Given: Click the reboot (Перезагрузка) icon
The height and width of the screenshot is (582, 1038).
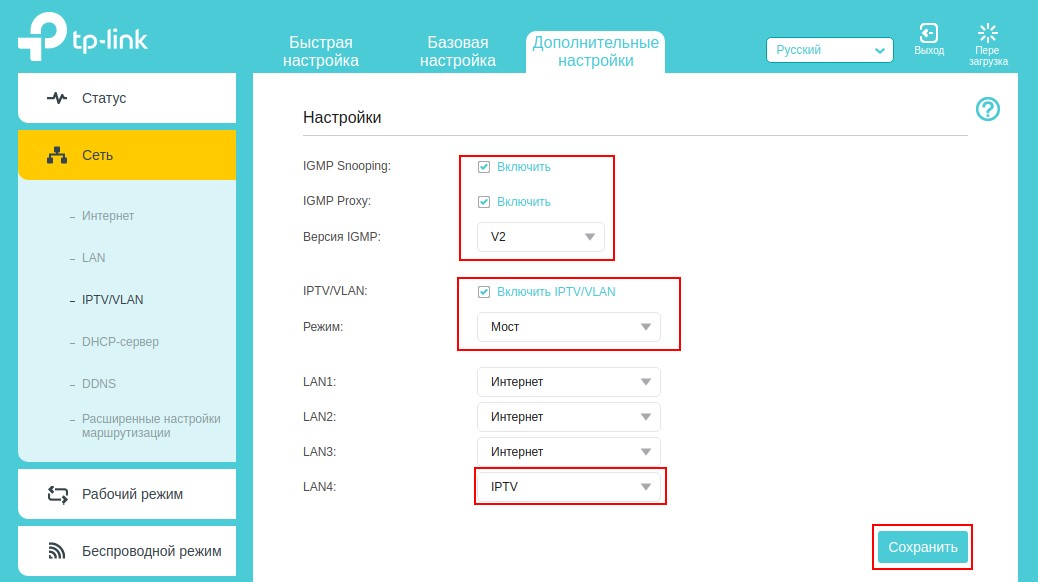Looking at the screenshot, I should click(x=988, y=33).
